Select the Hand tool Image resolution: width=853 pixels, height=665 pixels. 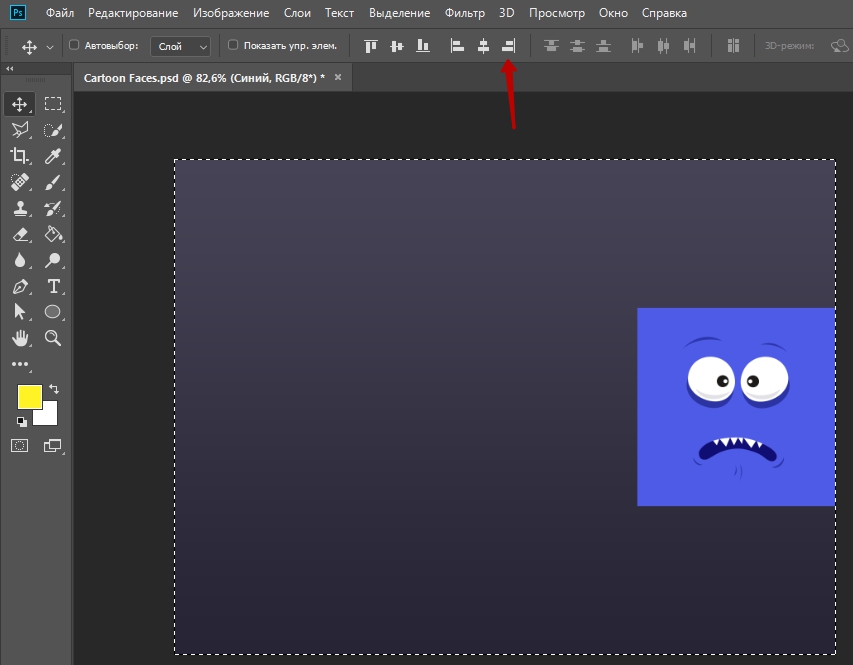click(x=19, y=338)
